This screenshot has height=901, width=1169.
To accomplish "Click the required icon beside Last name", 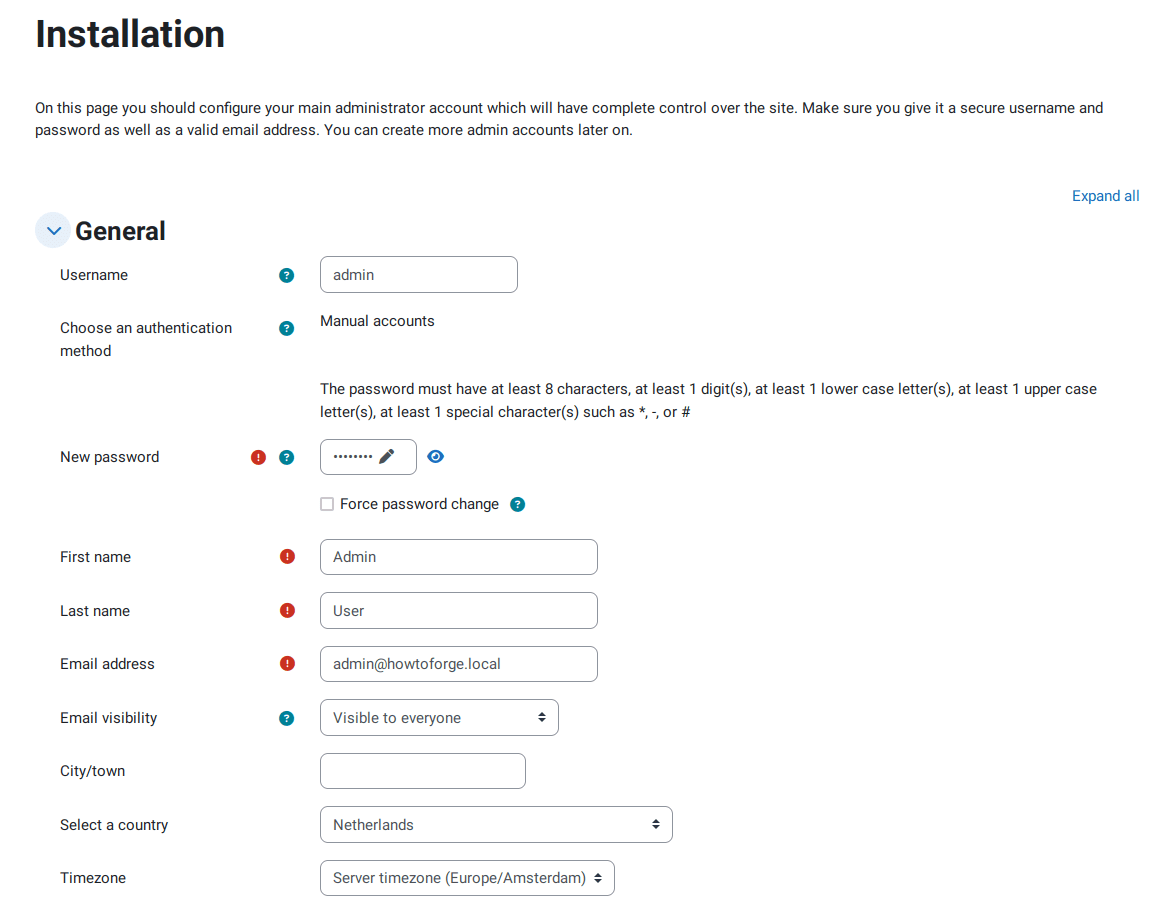I will click(288, 611).
